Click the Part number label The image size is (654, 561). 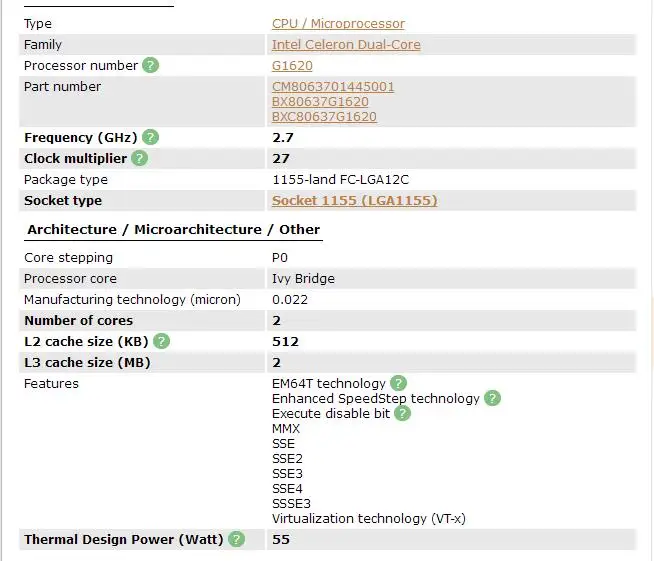pyautogui.click(x=63, y=87)
